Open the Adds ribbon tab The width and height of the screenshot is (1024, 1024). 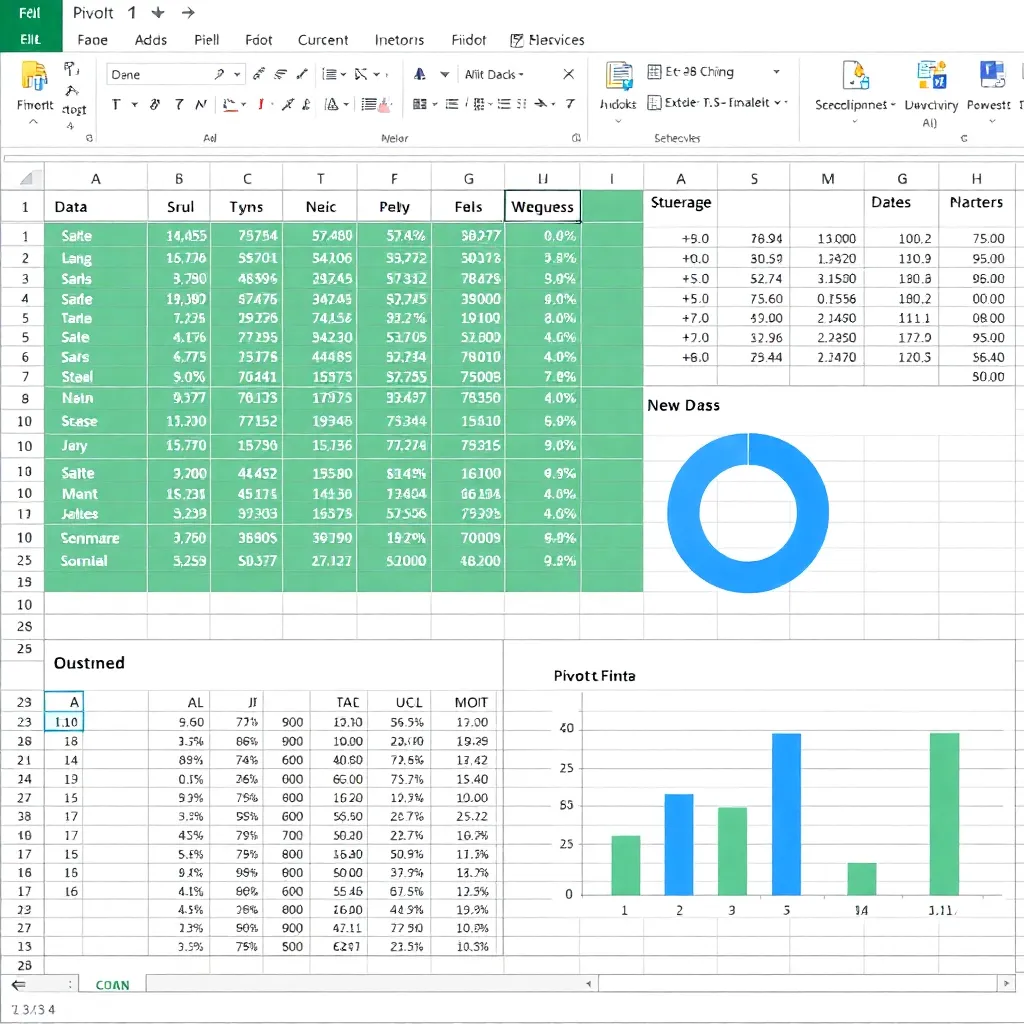click(x=151, y=40)
